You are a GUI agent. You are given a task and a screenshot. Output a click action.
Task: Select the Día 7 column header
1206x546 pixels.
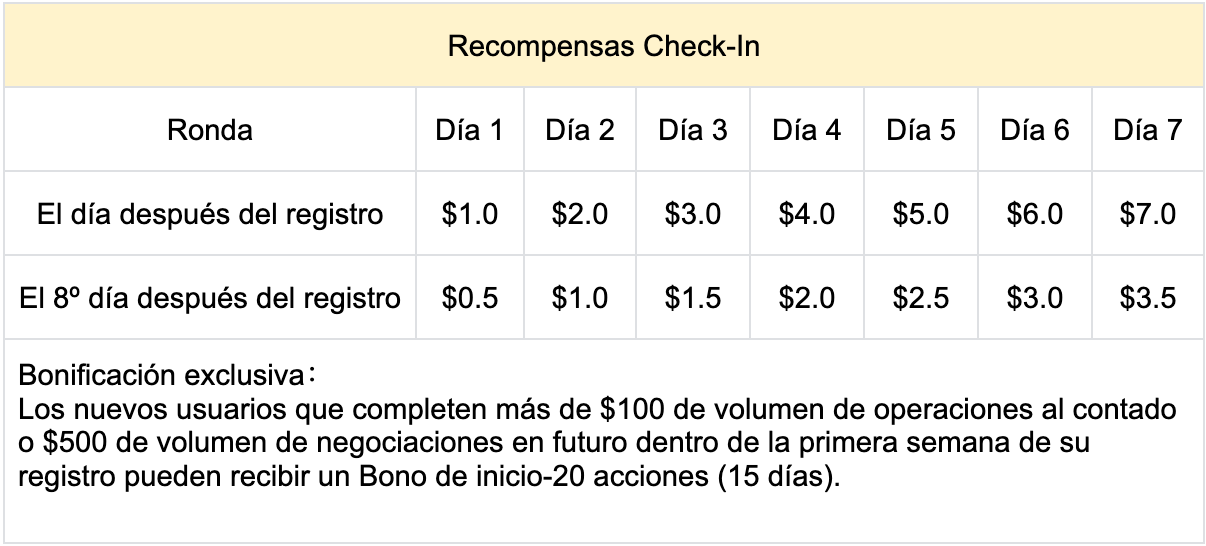click(x=1148, y=130)
